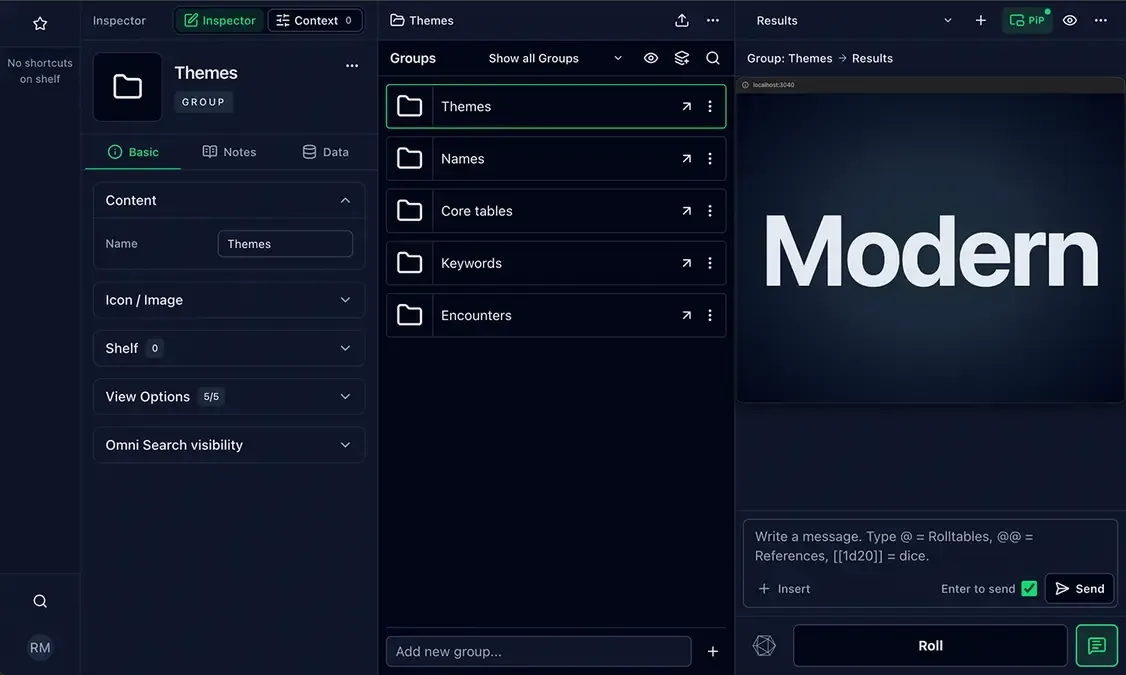Open the Encounters row kebab menu
Image resolution: width=1126 pixels, height=675 pixels.
(x=709, y=315)
